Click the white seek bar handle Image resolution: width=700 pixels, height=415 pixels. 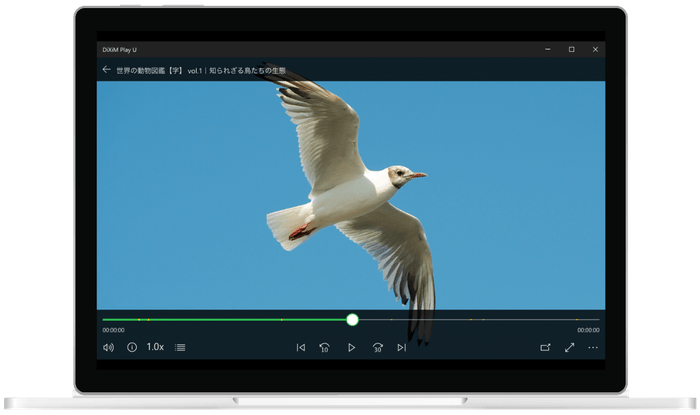pos(352,319)
